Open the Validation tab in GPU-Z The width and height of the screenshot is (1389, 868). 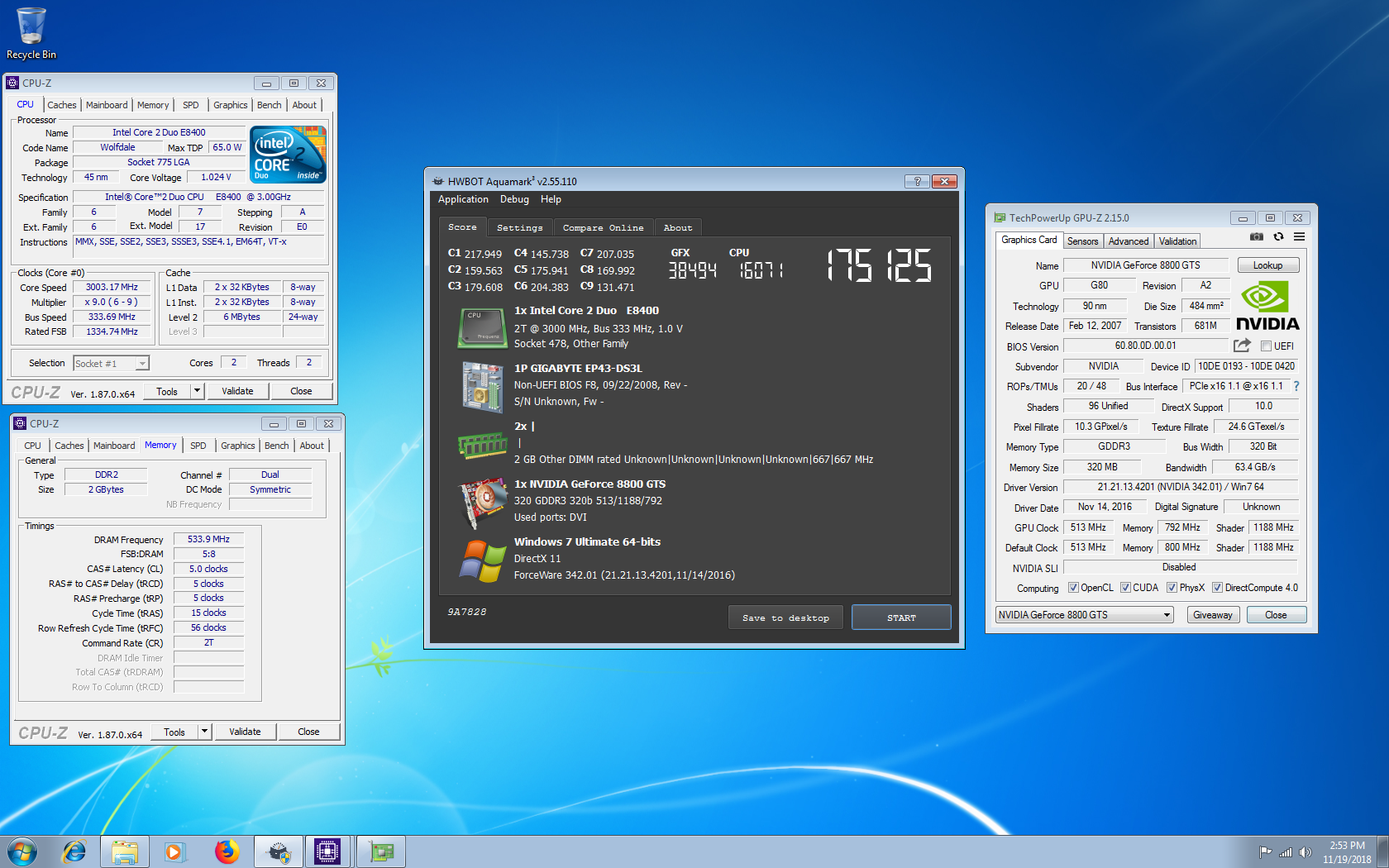click(x=1177, y=241)
